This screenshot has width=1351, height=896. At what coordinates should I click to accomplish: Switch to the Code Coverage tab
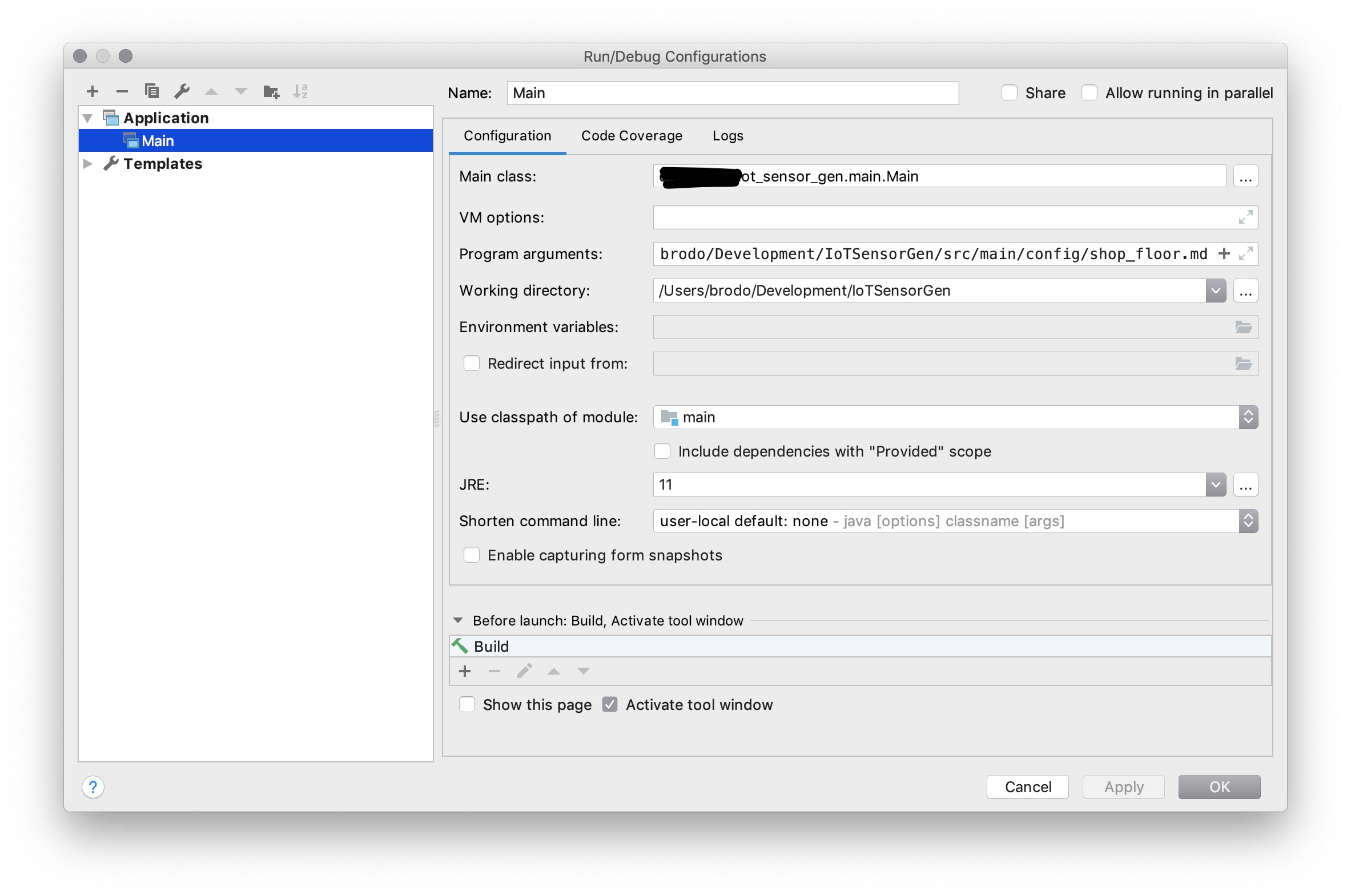[x=631, y=135]
